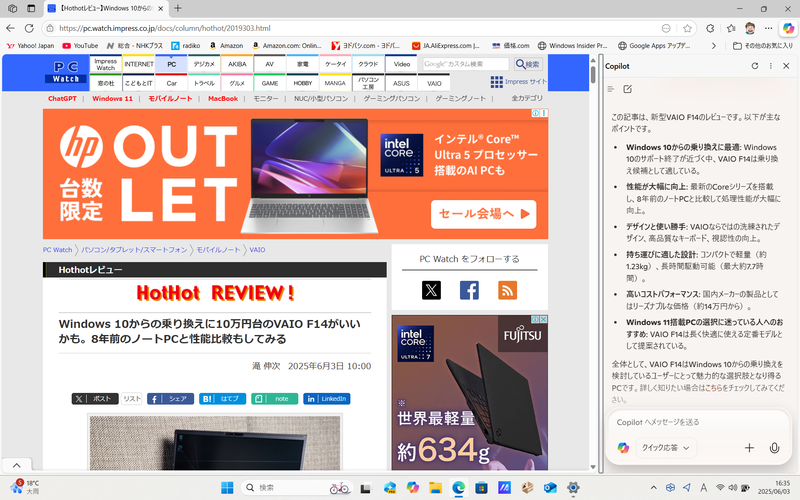
Task: Add attachment with plus icon in Copilot
Action: tap(749, 447)
